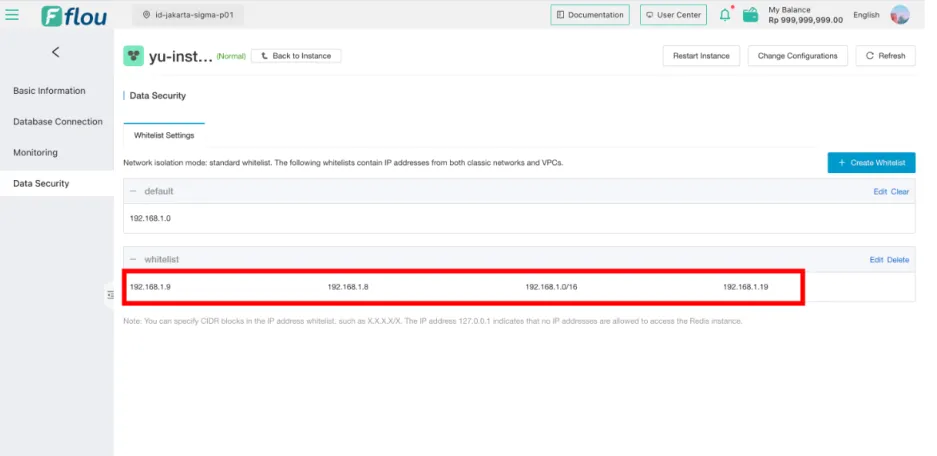937x456 pixels.
Task: Open the green wallet icon
Action: pyautogui.click(x=751, y=15)
